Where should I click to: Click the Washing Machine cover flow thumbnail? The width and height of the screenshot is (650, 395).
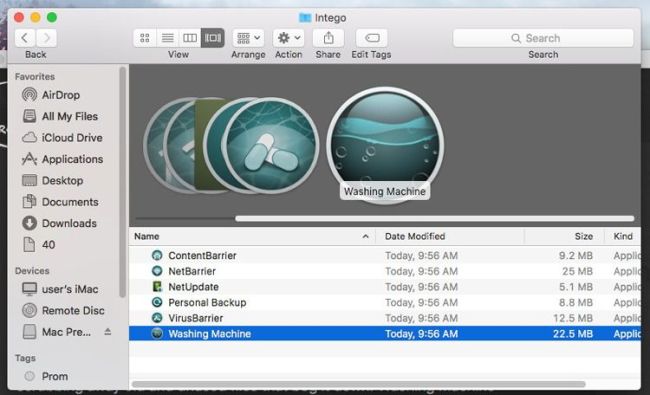[385, 145]
